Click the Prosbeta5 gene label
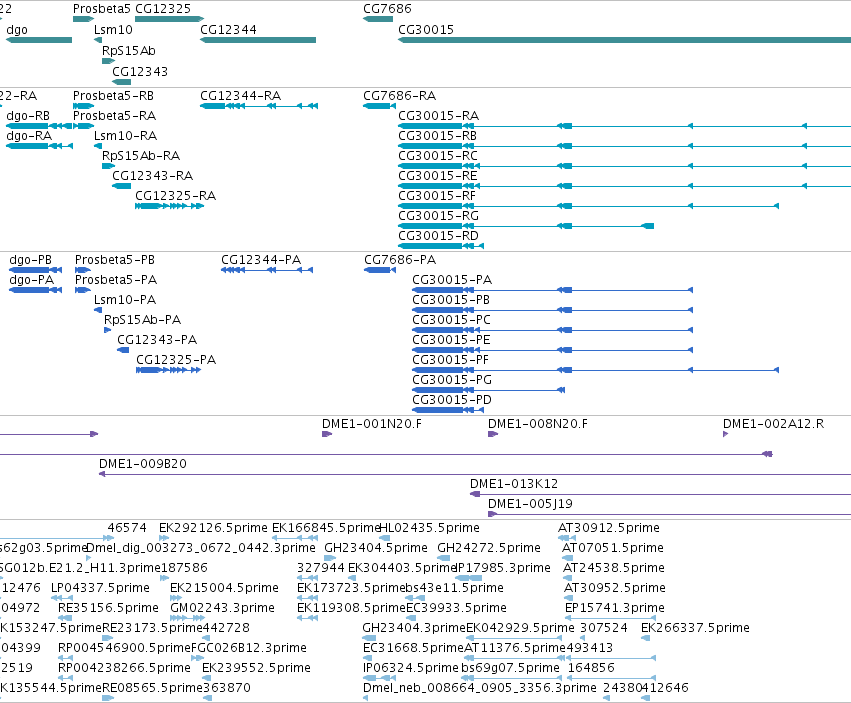 (101, 9)
